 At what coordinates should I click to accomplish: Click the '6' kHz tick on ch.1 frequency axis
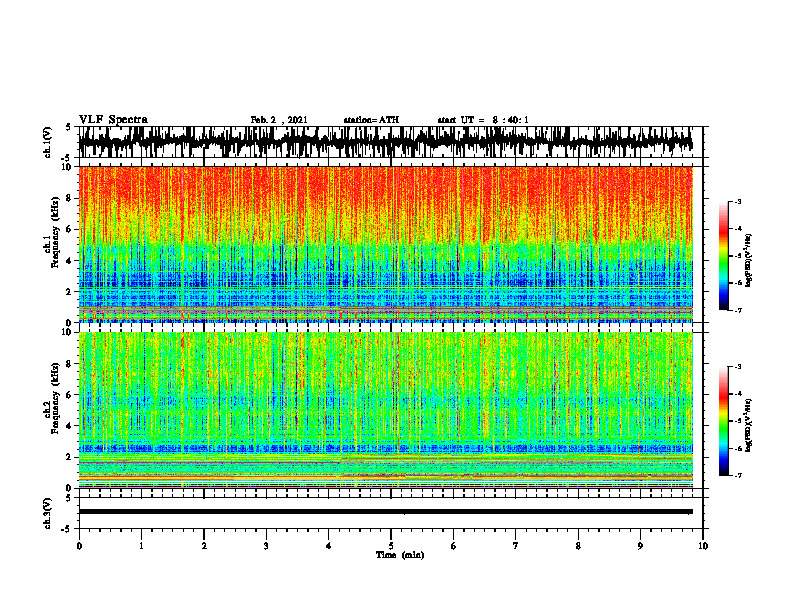coord(70,229)
